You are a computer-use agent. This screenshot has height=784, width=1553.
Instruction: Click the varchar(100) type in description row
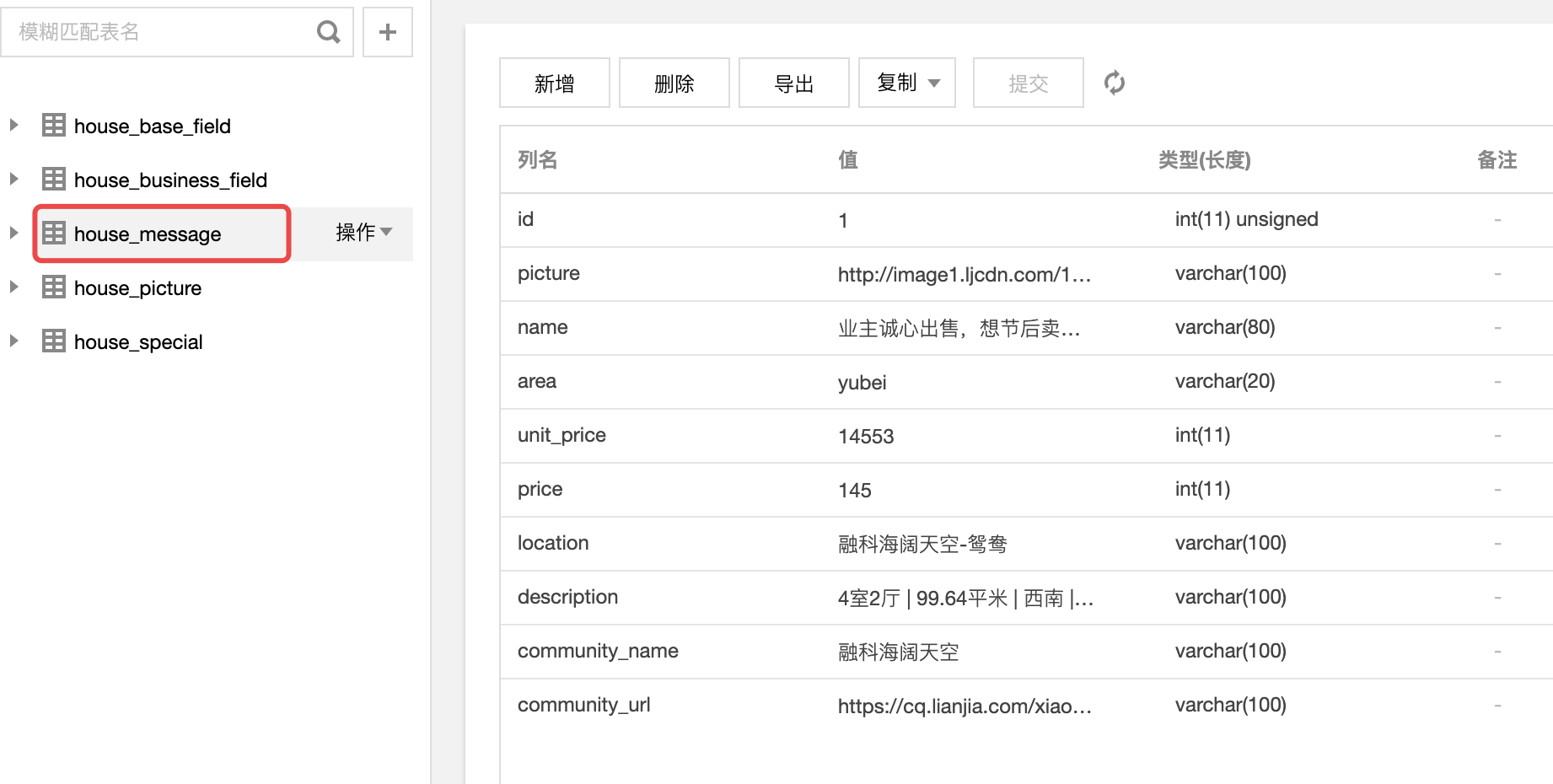click(1231, 597)
